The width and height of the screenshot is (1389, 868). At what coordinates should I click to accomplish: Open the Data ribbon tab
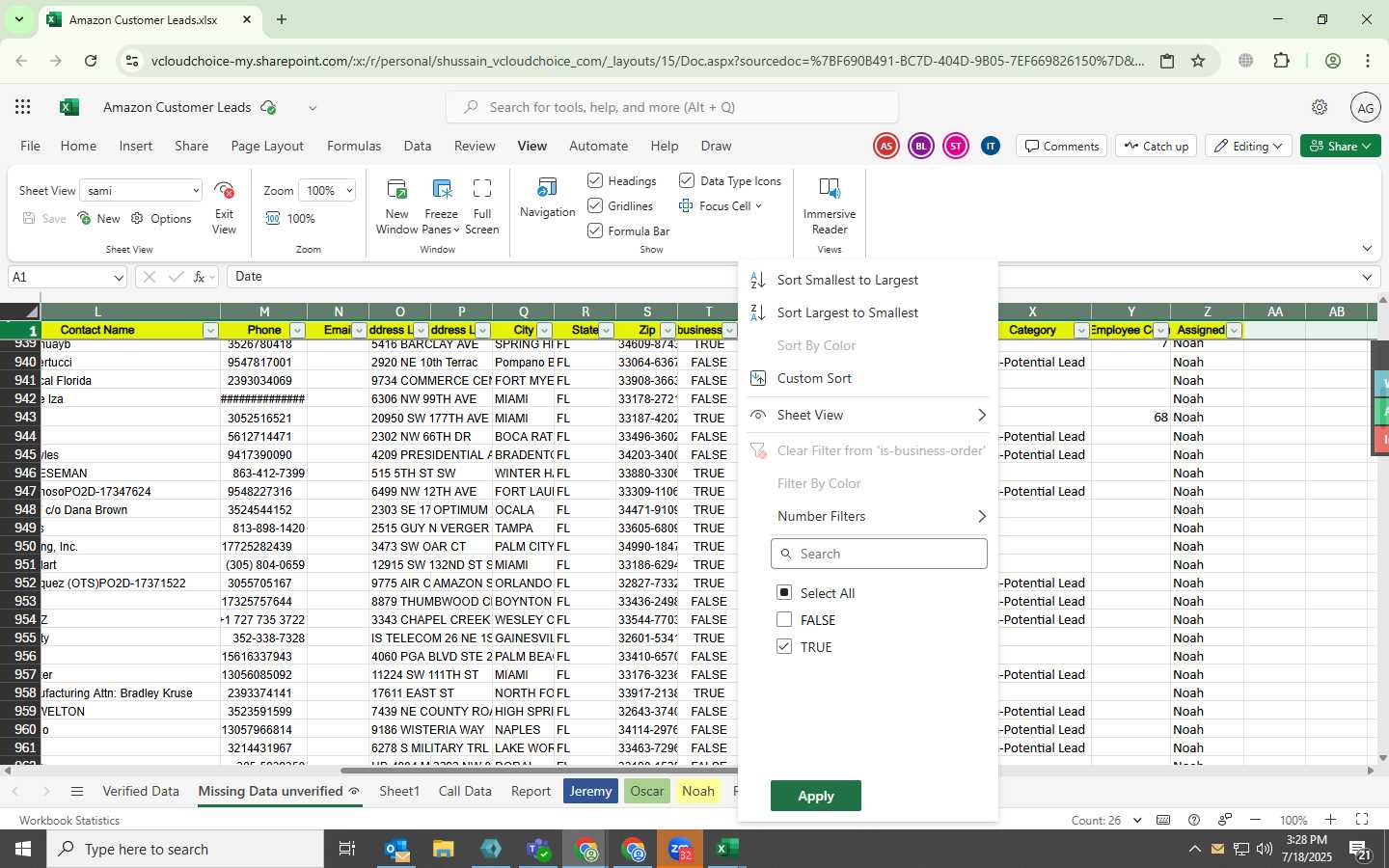coord(418,146)
